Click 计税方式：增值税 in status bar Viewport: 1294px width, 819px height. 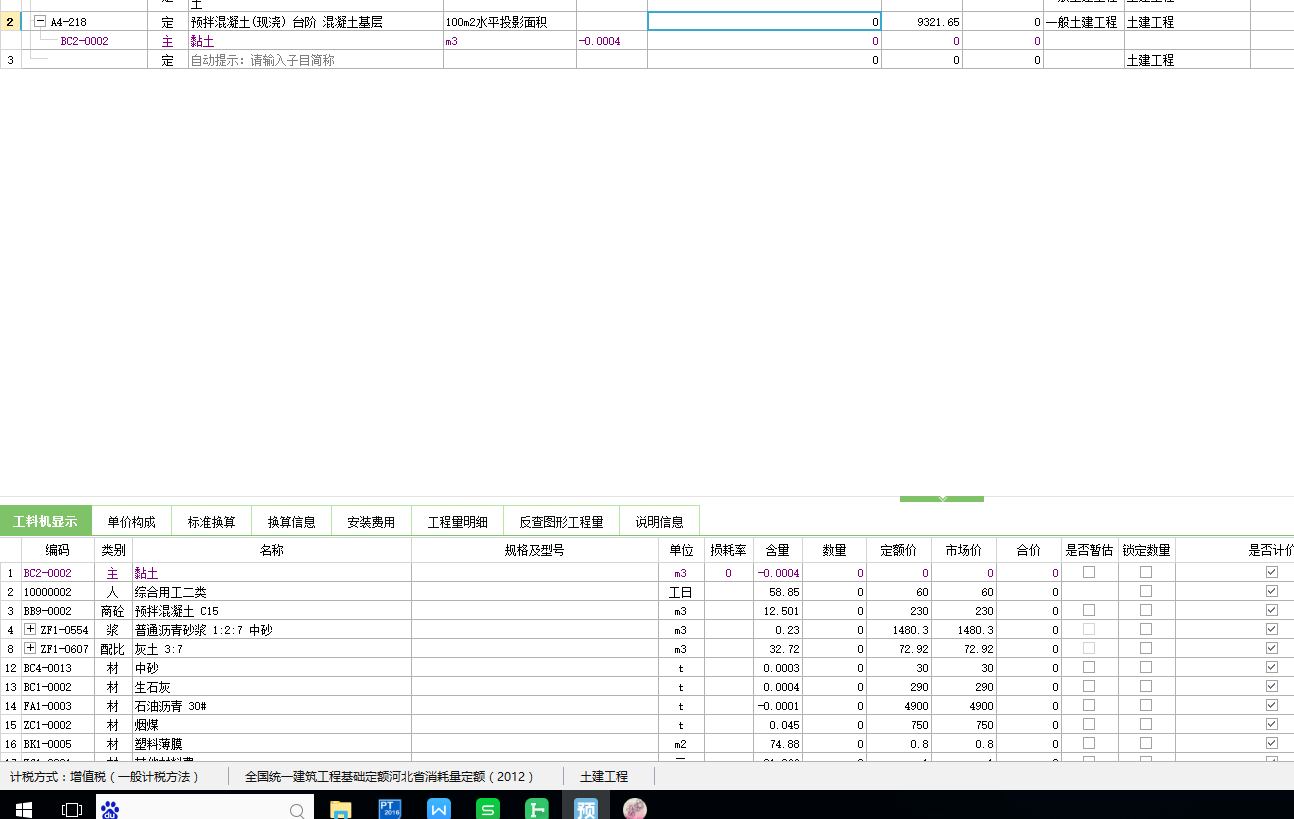(105, 776)
